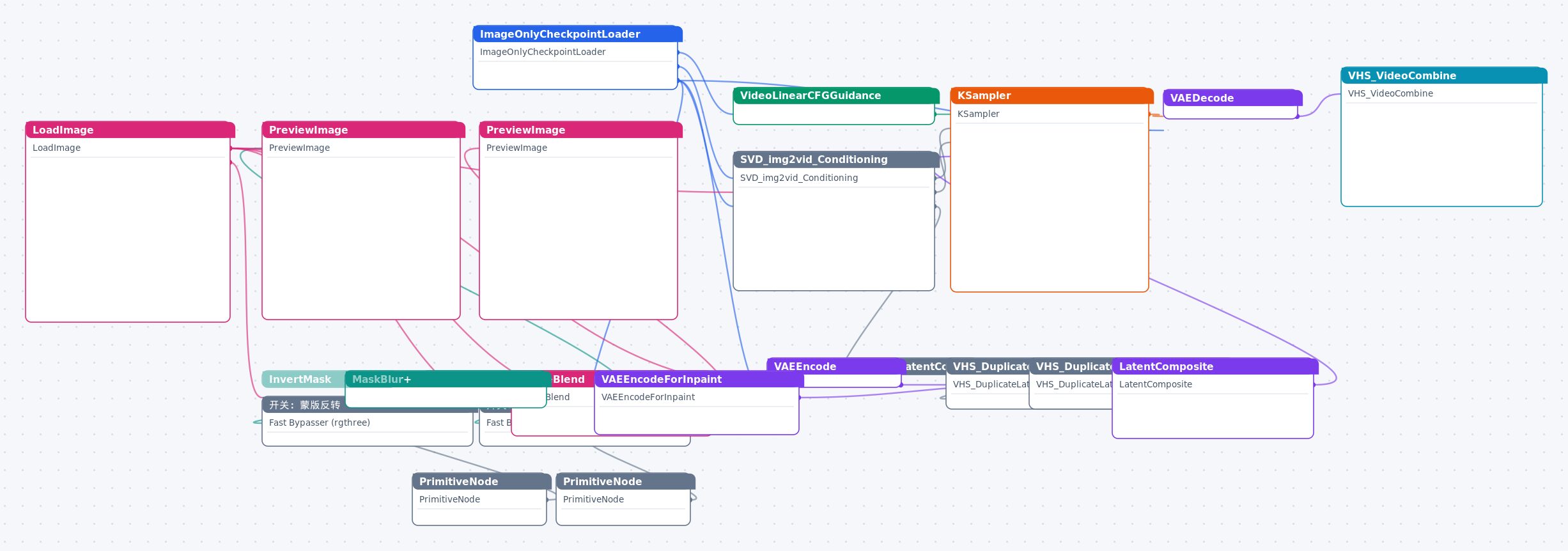Click the LoadImage node title bar

[130, 130]
